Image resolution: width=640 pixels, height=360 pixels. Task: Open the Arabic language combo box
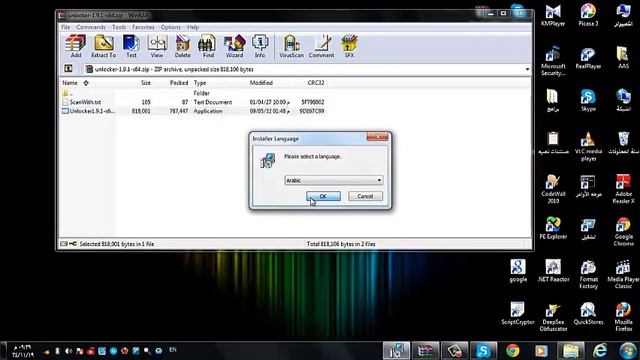click(x=333, y=180)
